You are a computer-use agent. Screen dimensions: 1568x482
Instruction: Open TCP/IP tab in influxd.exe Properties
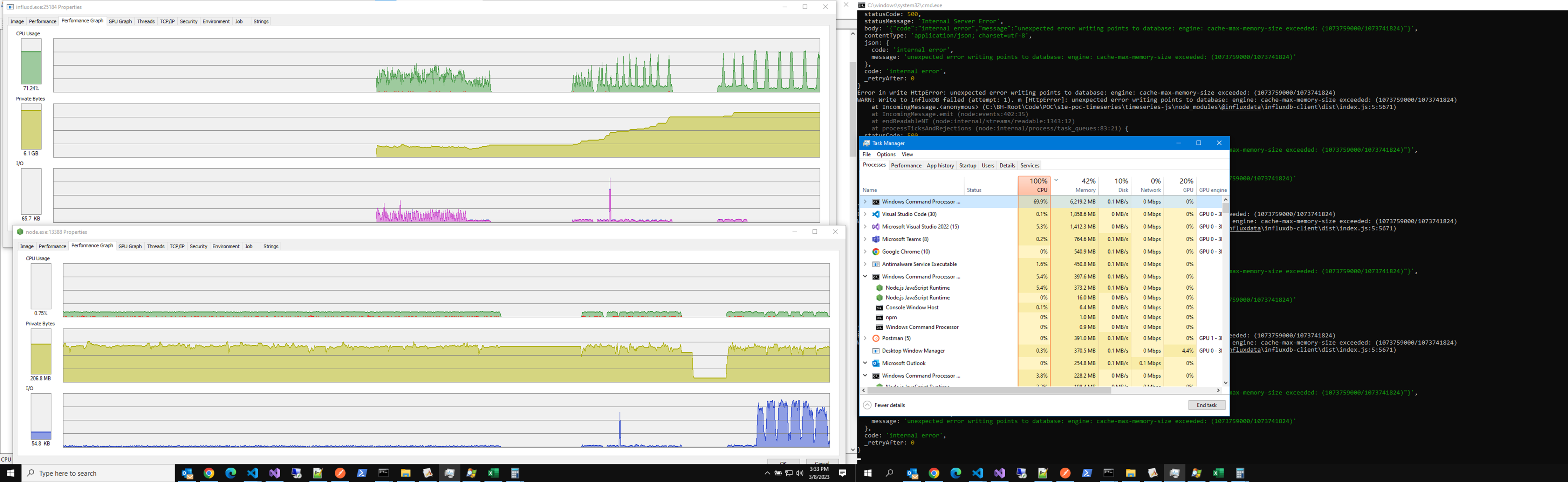[167, 21]
